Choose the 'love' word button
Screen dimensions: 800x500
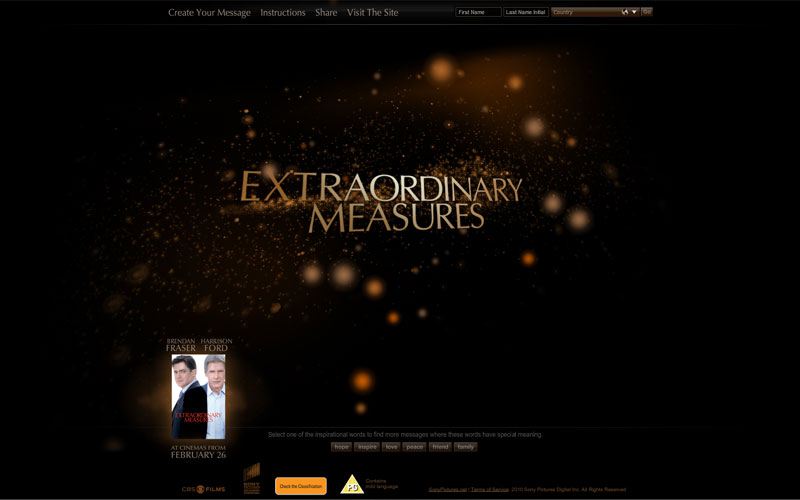[x=391, y=447]
